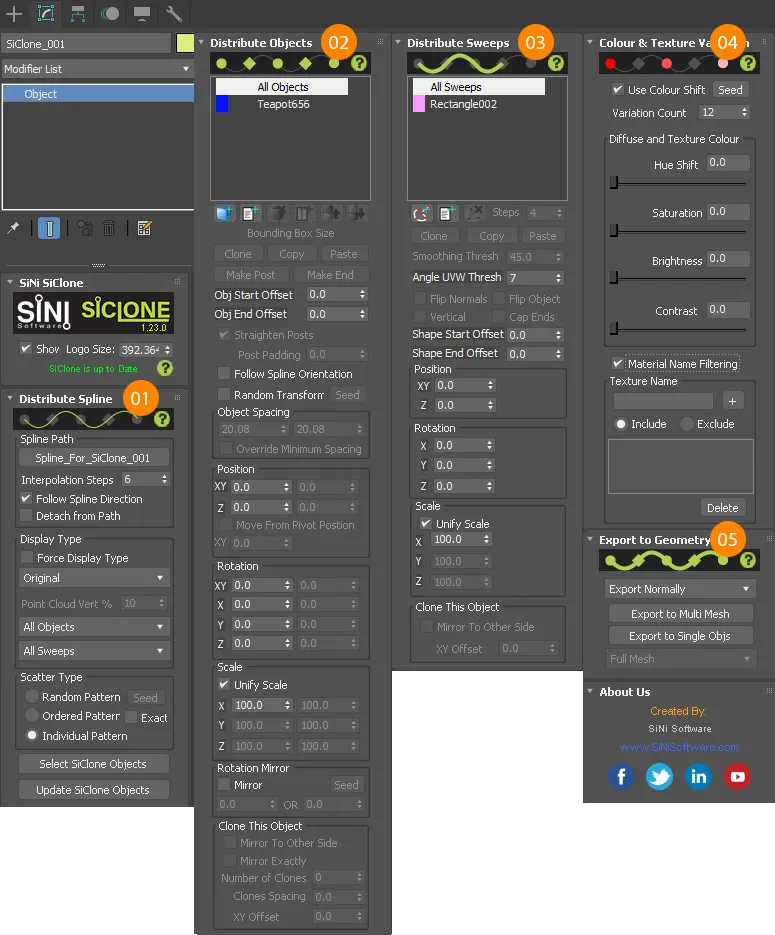Enable Force Display Type

(27, 558)
